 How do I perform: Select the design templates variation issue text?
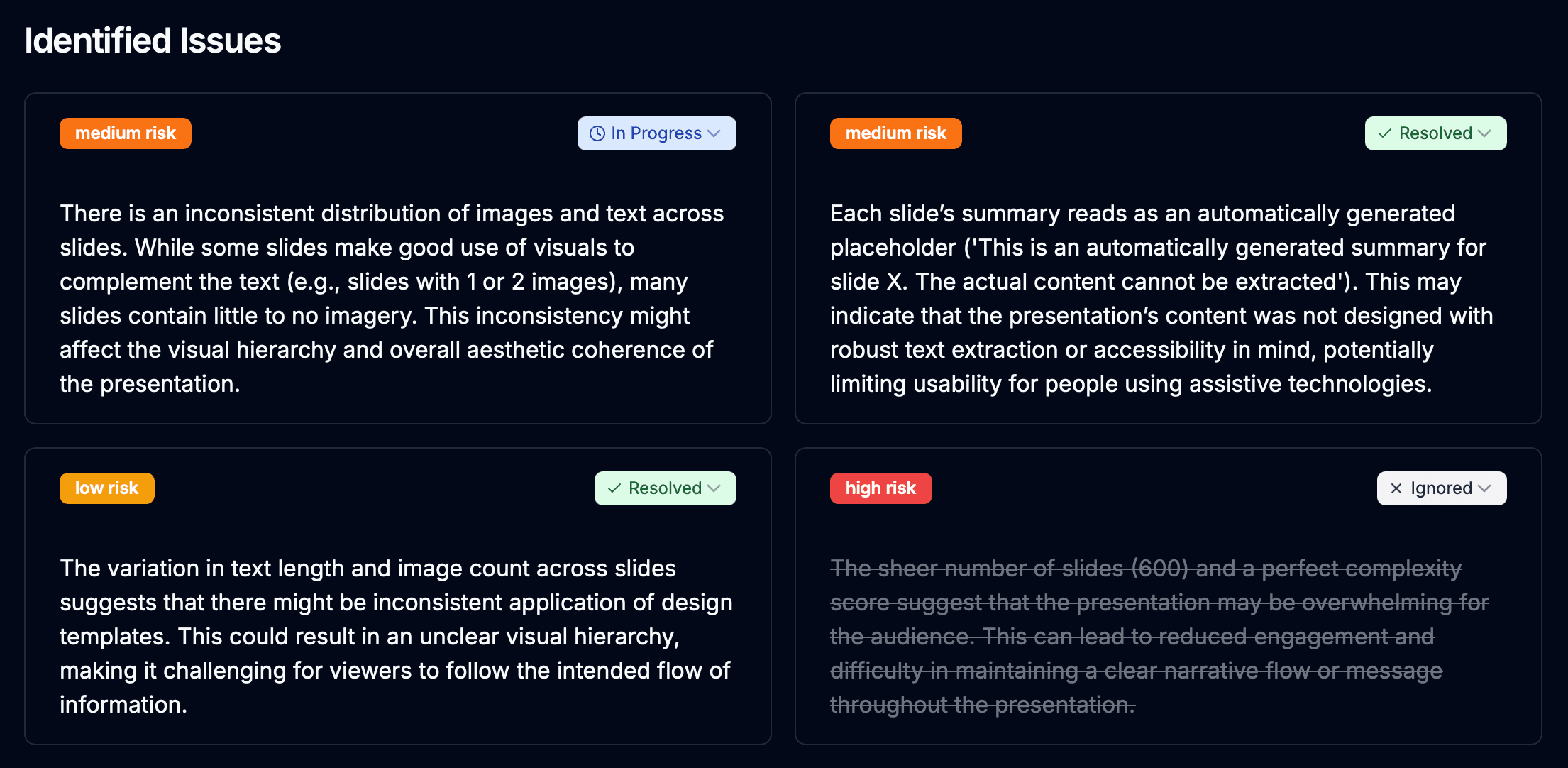pos(396,636)
